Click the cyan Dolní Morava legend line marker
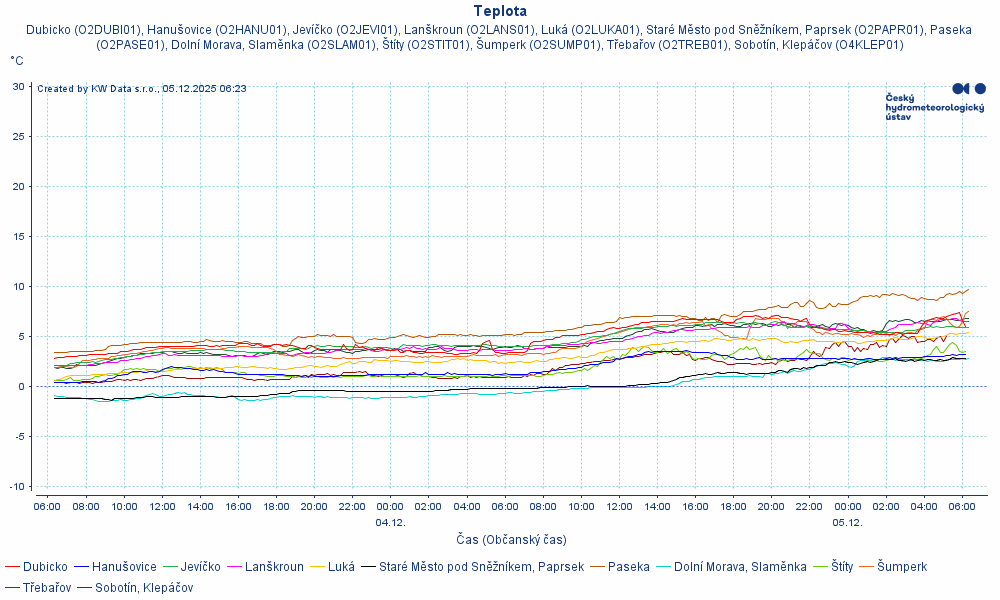 [x=664, y=567]
